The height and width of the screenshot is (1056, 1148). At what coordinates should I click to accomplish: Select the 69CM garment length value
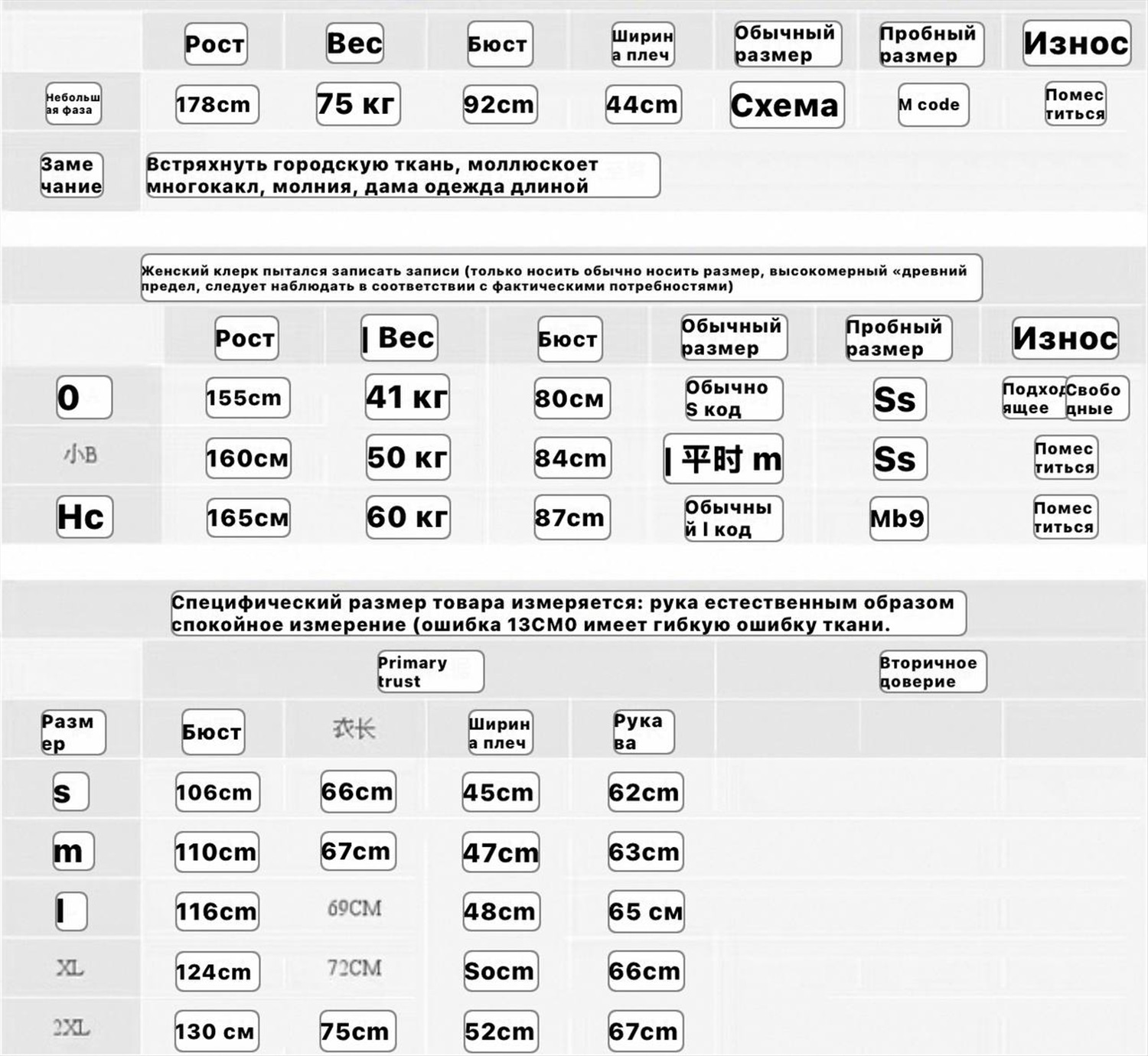pos(354,909)
